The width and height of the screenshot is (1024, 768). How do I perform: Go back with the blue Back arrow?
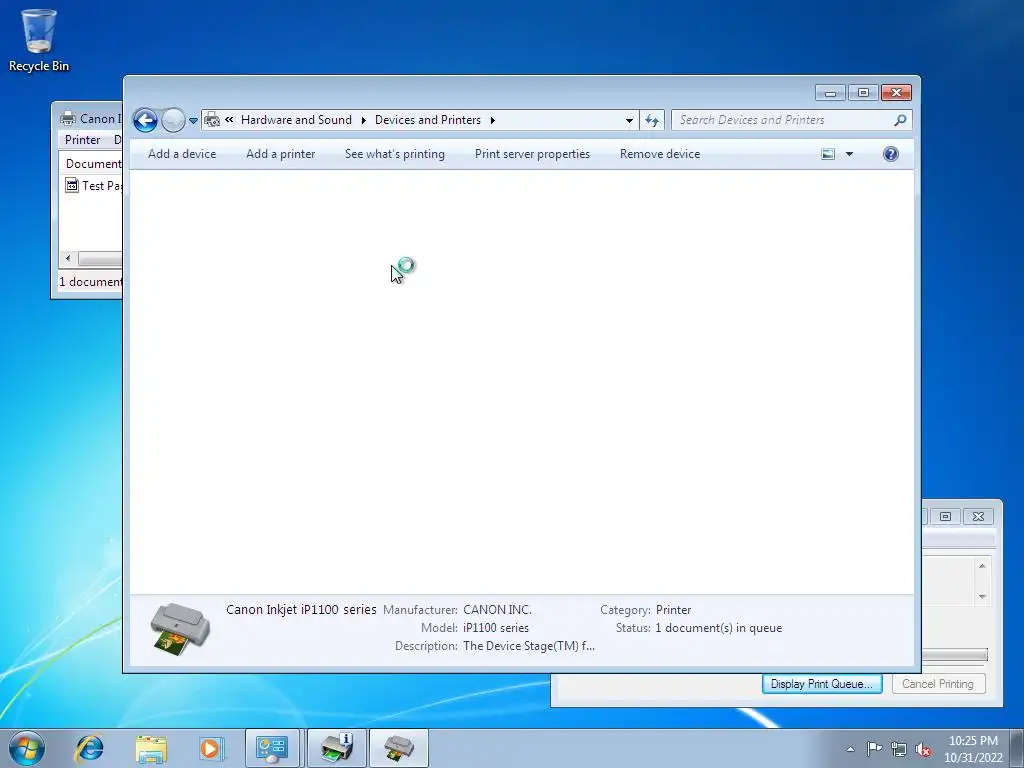[145, 120]
